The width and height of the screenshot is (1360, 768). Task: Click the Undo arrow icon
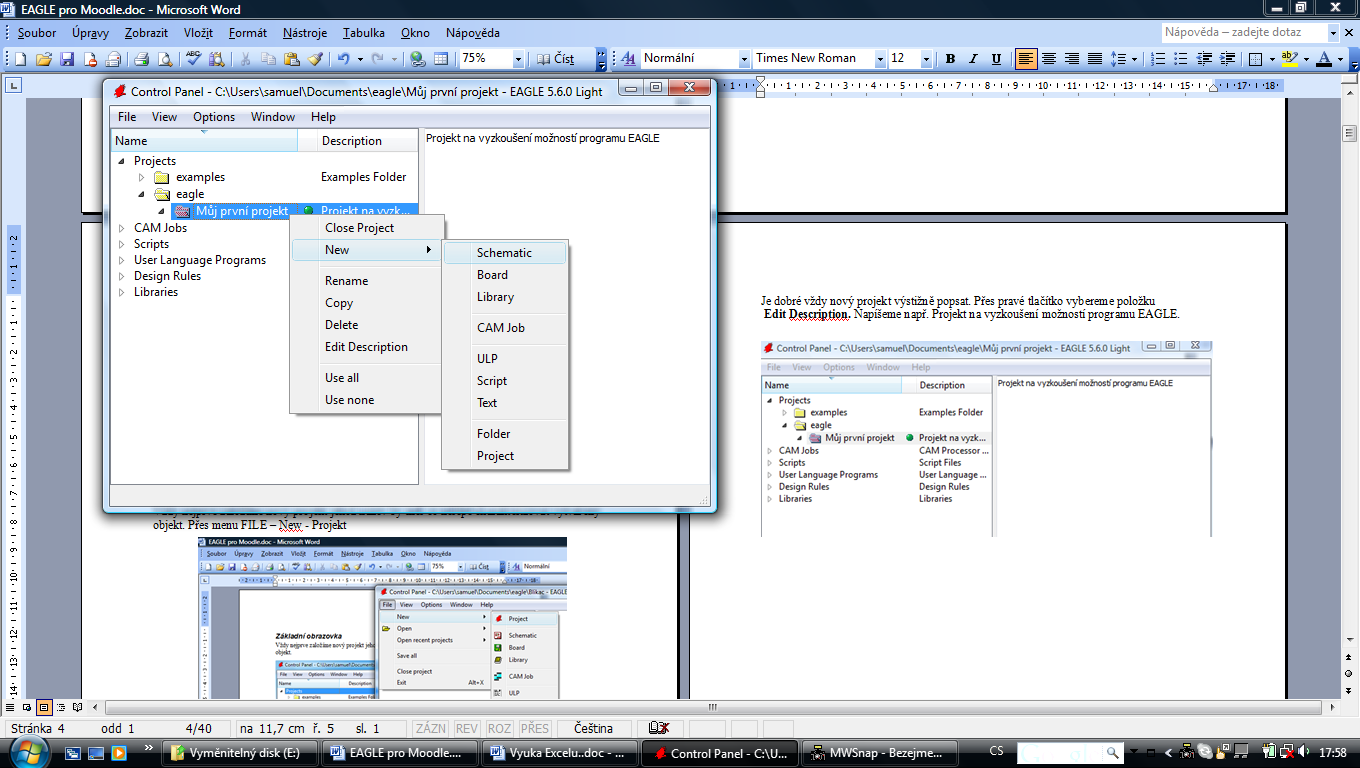(343, 59)
